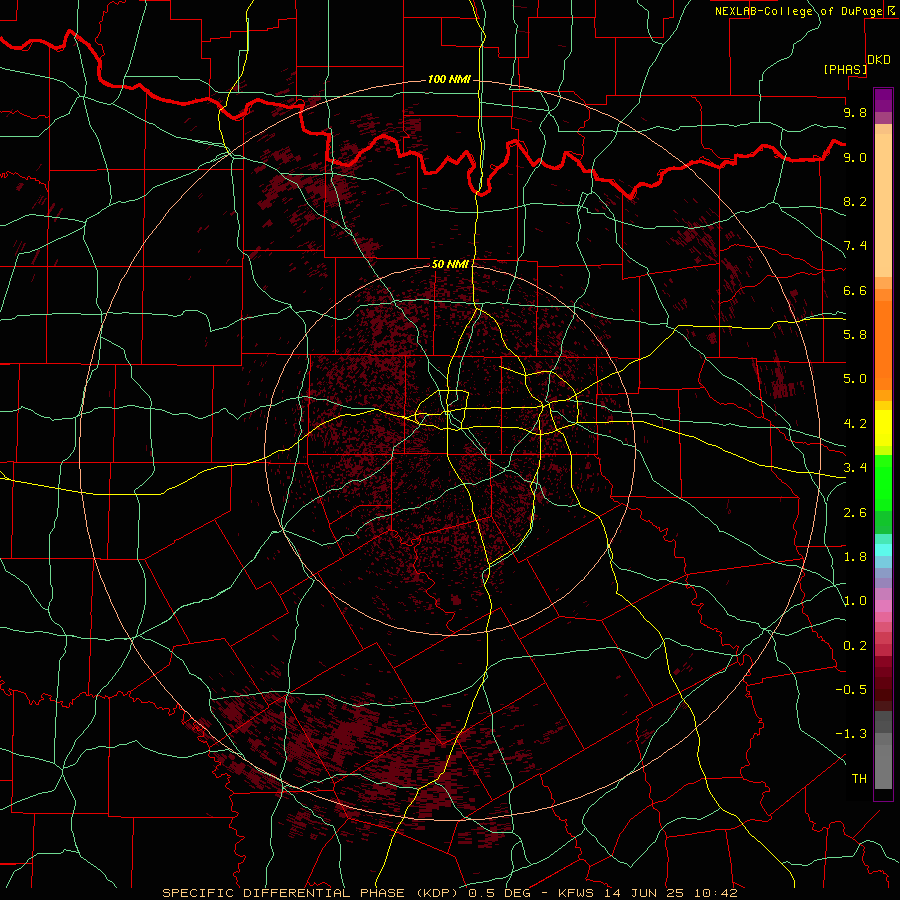
Task: Click the 7.4 scale value
Action: 855,246
